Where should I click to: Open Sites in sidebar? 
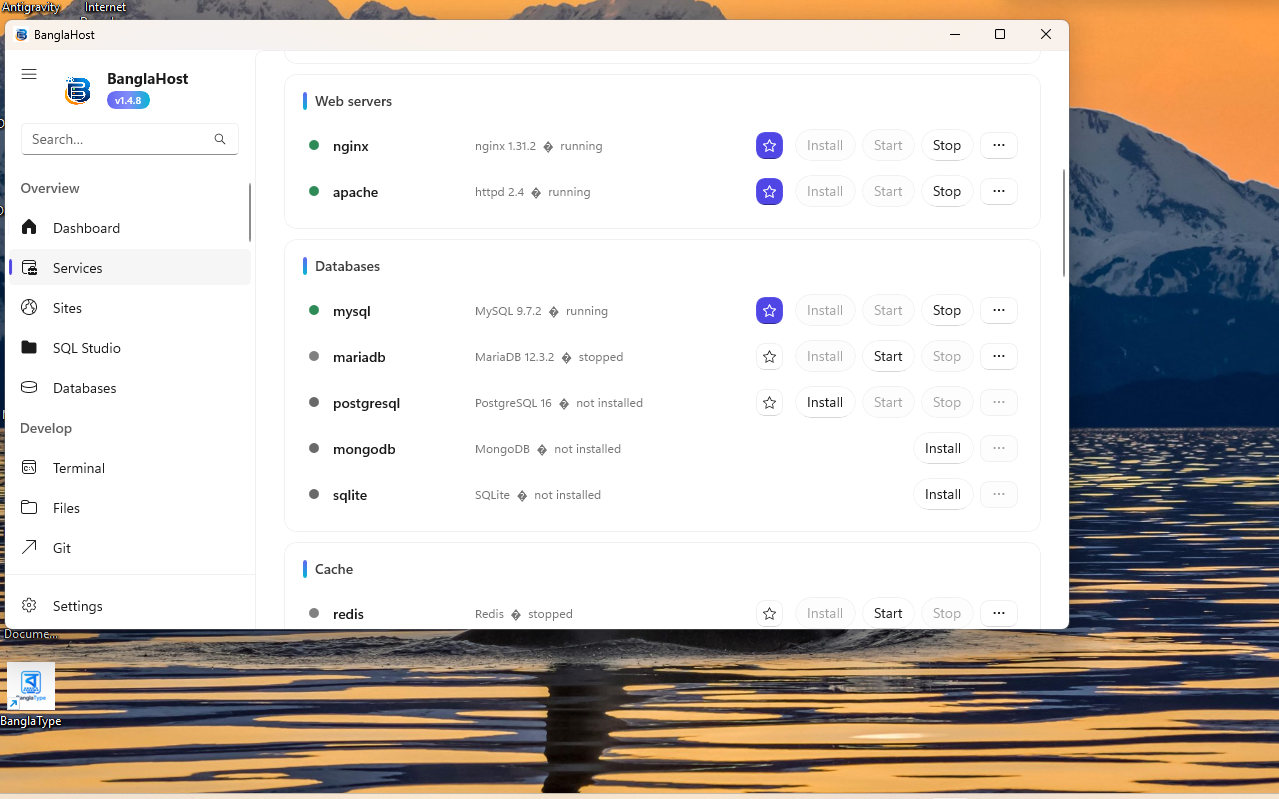coord(130,308)
